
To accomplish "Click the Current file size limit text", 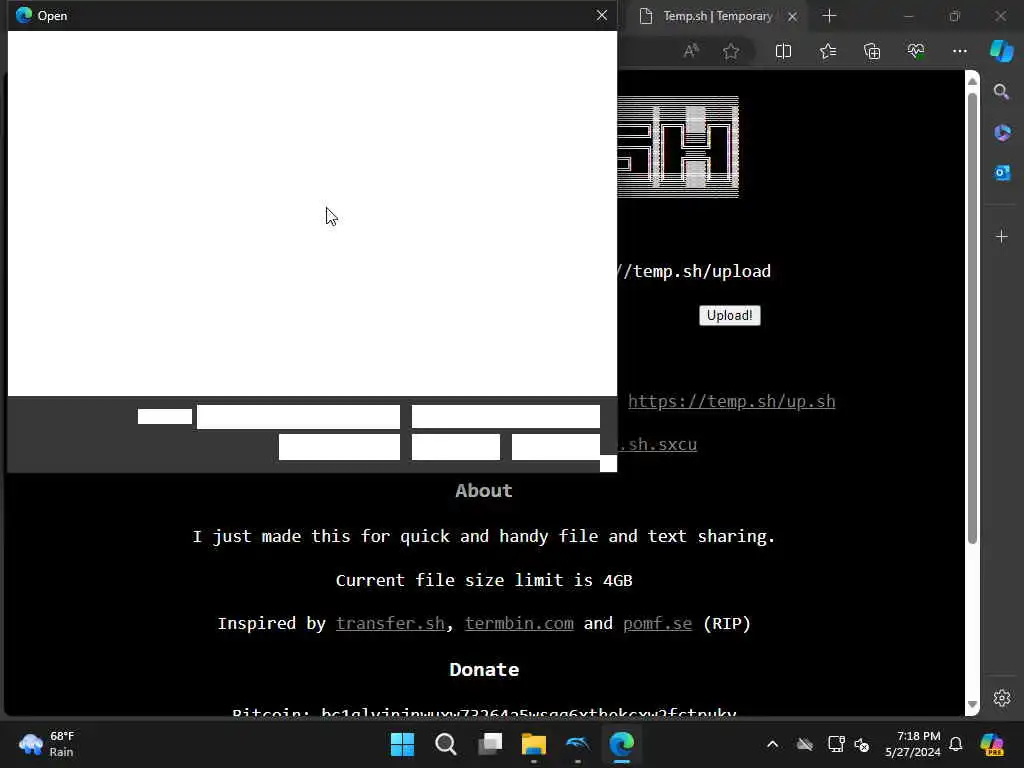I will [484, 580].
